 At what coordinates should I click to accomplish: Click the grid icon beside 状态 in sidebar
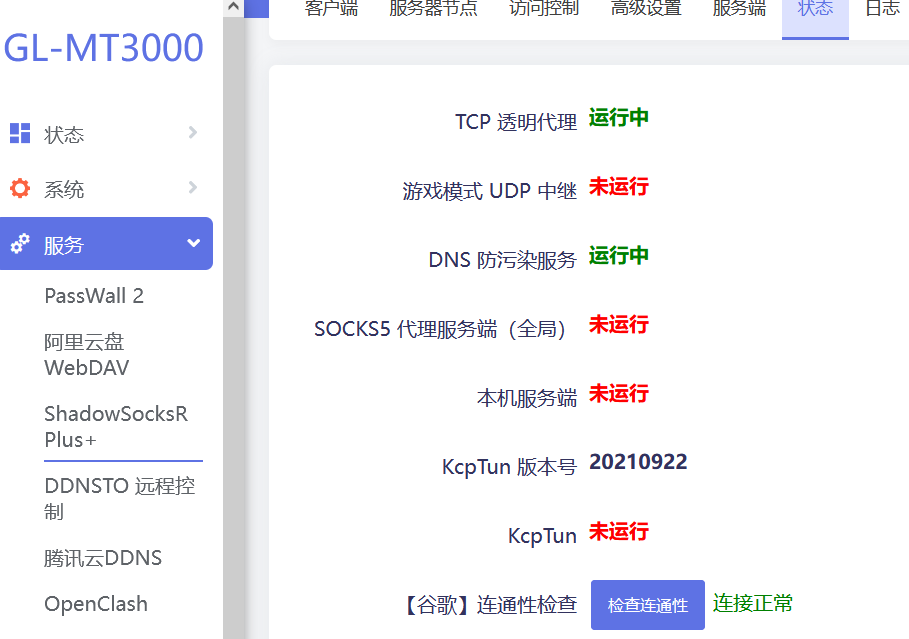[18, 133]
